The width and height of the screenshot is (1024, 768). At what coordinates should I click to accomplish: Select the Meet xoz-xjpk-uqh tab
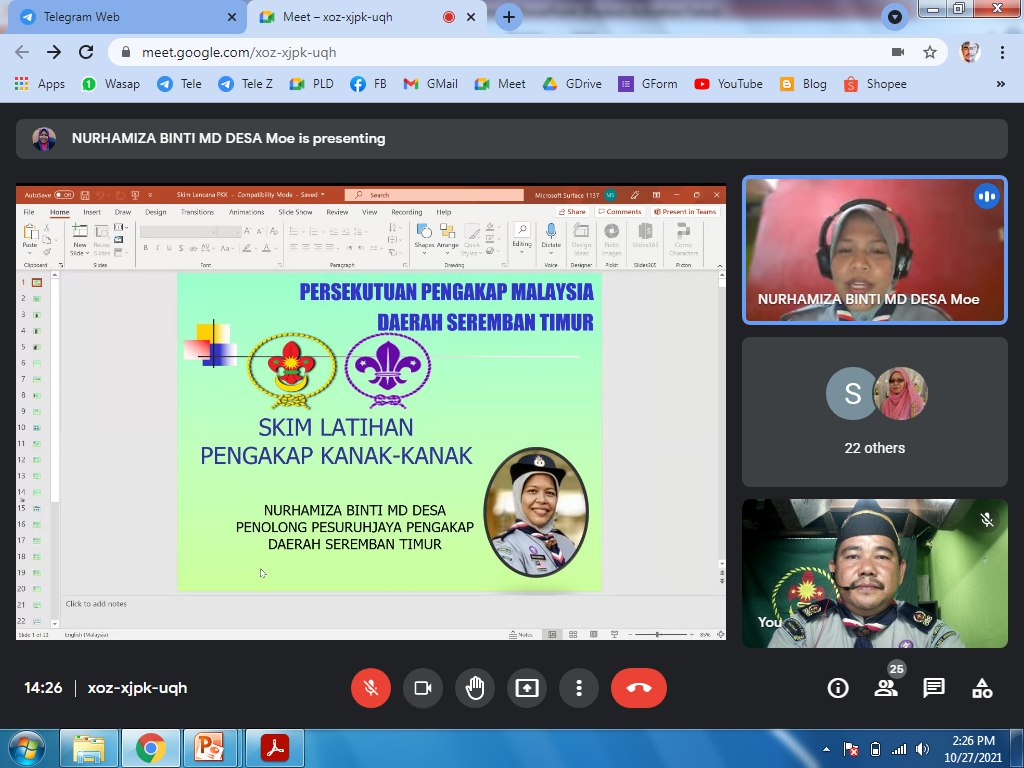(366, 17)
